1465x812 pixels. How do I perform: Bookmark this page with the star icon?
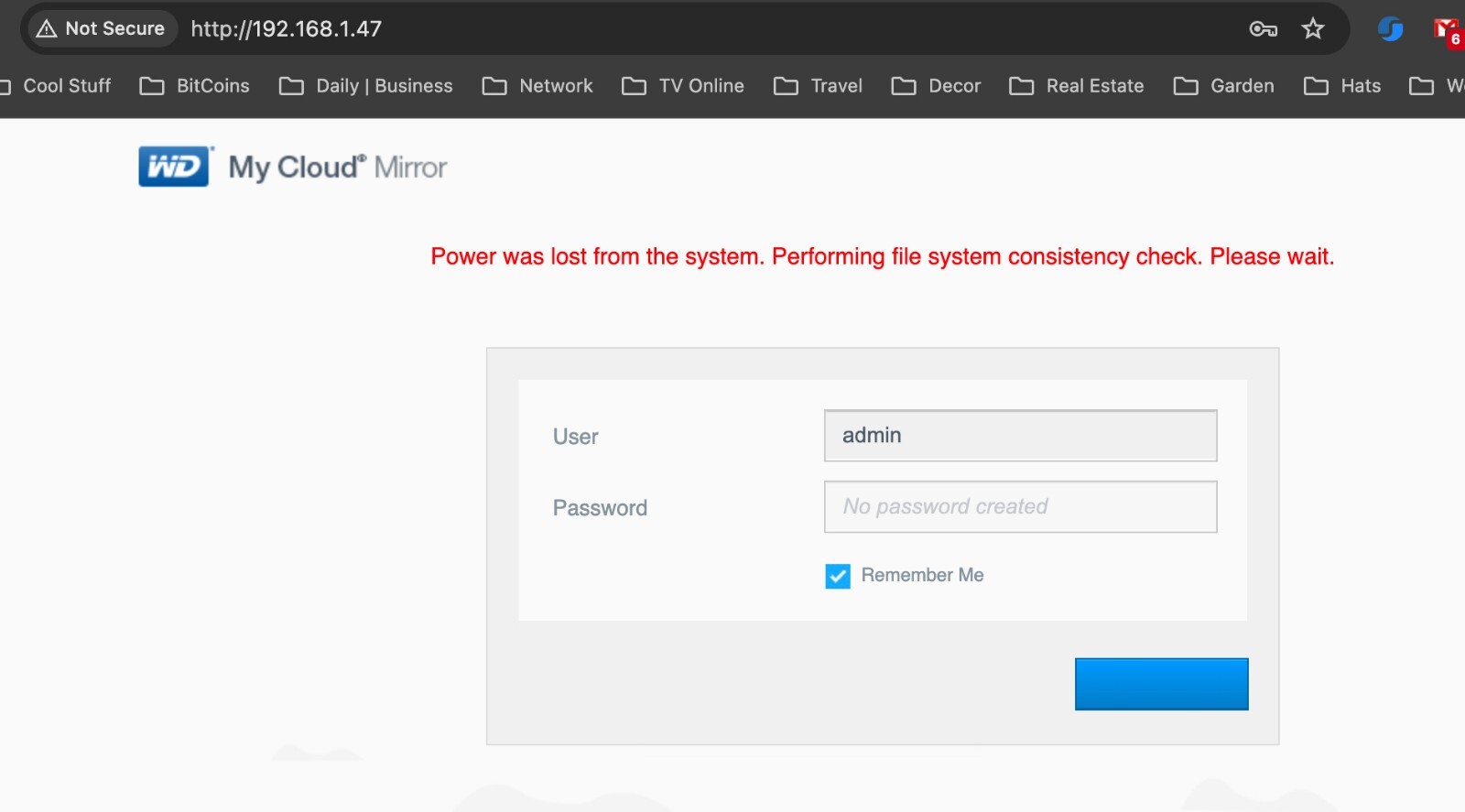click(x=1313, y=28)
